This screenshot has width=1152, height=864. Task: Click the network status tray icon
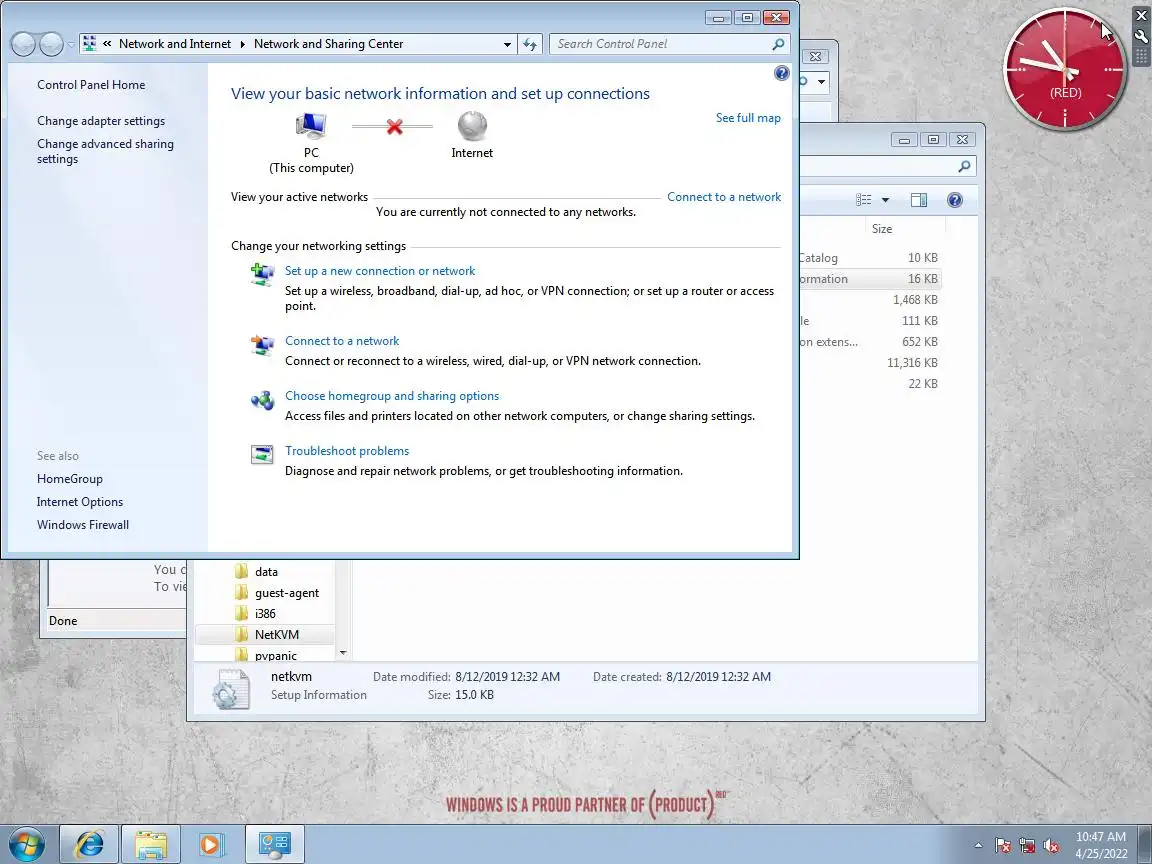1026,846
